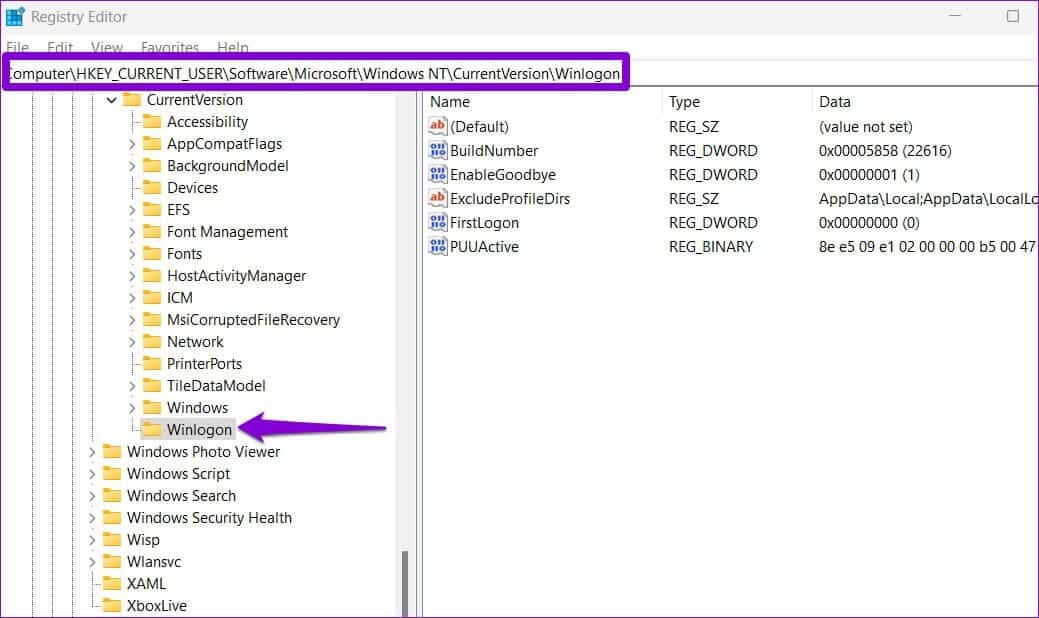Expand the BackgroundModel key
The image size is (1039, 618).
[x=131, y=166]
